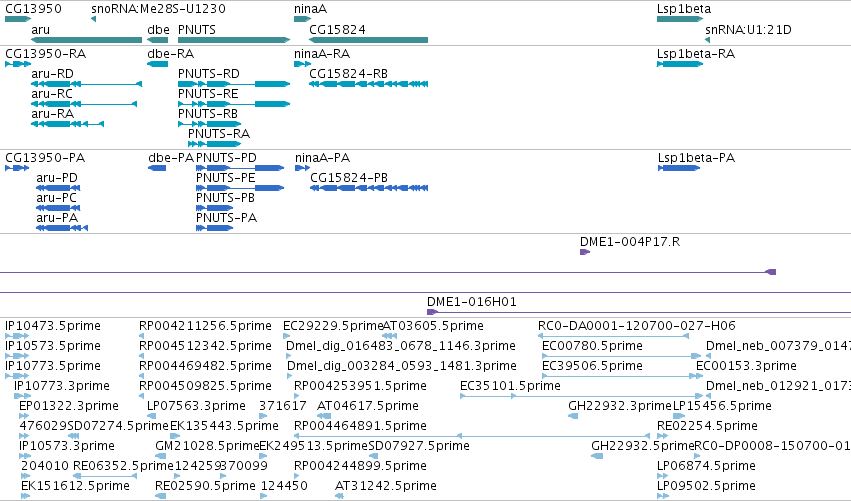Select the EC39506.5prime label
This screenshot has width=851, height=501.
click(x=593, y=366)
